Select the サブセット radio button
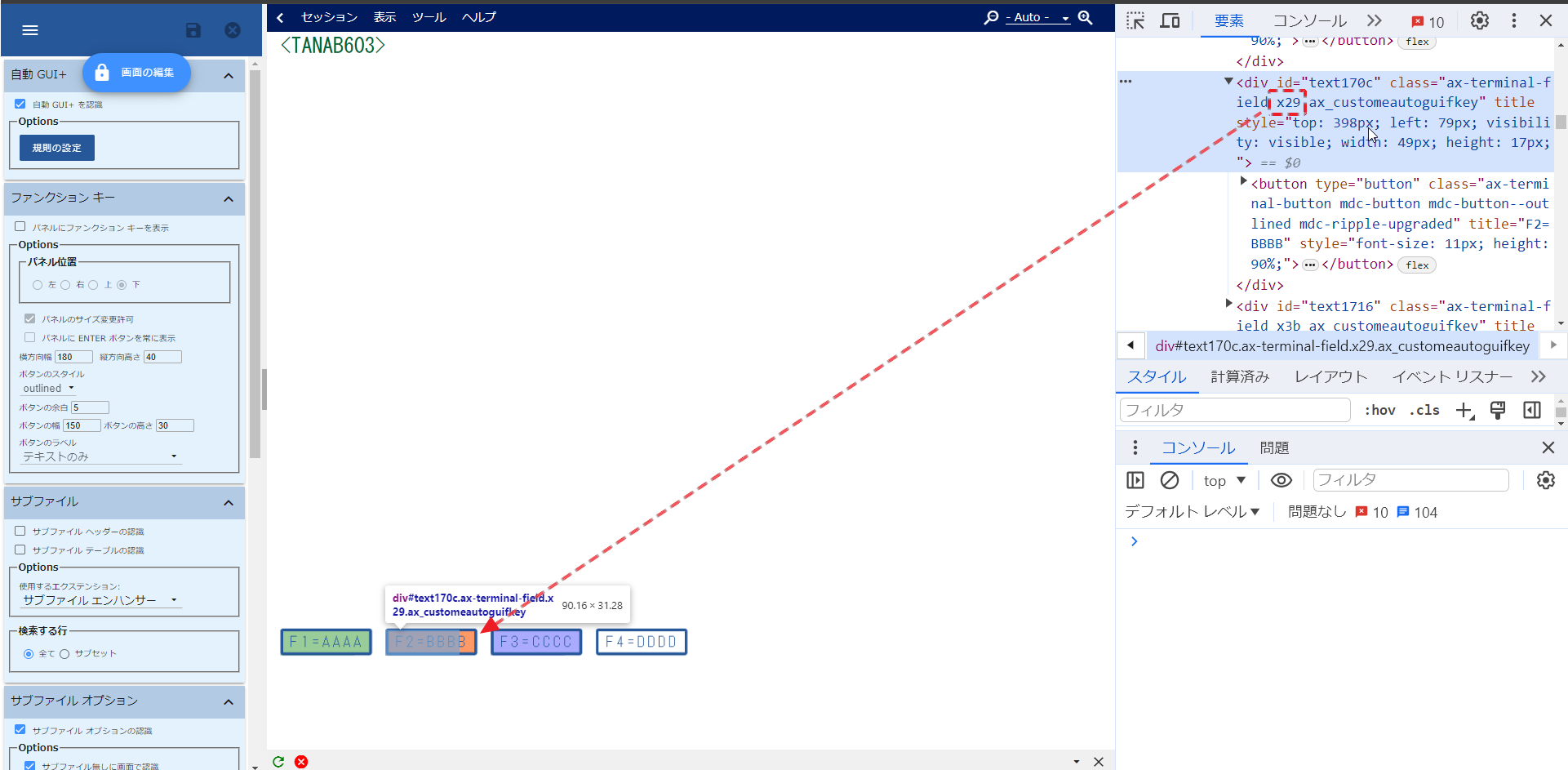1568x770 pixels. coord(64,653)
